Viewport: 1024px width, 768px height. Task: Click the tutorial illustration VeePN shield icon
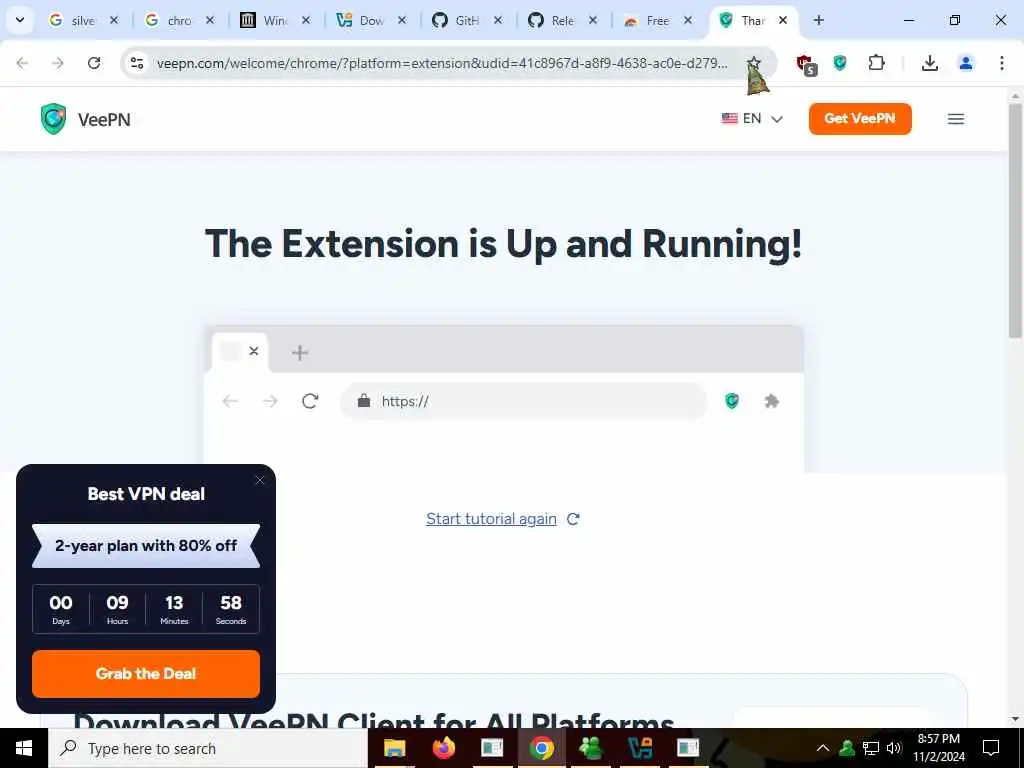coord(731,401)
